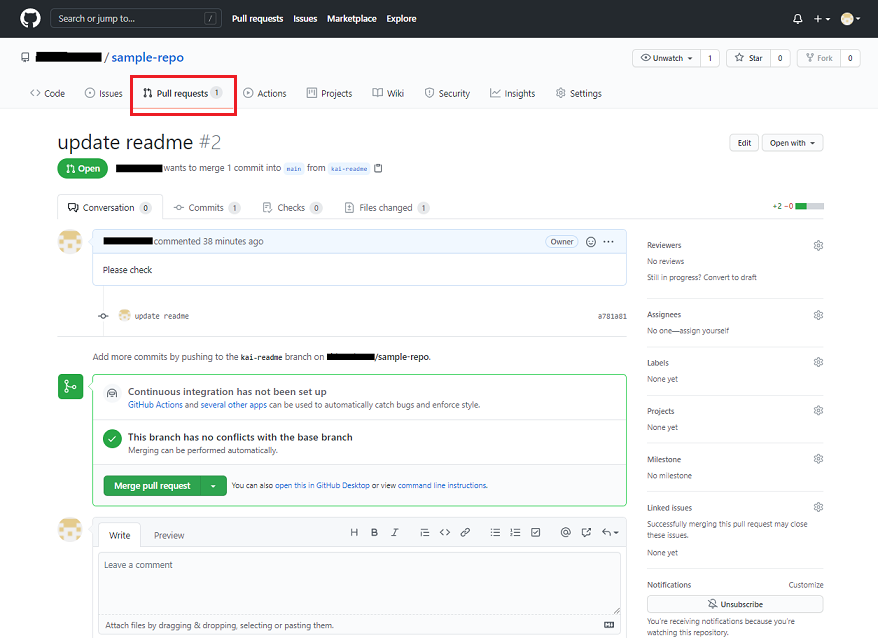The image size is (878, 638).
Task: Apply italic text formatting
Action: pyautogui.click(x=395, y=533)
